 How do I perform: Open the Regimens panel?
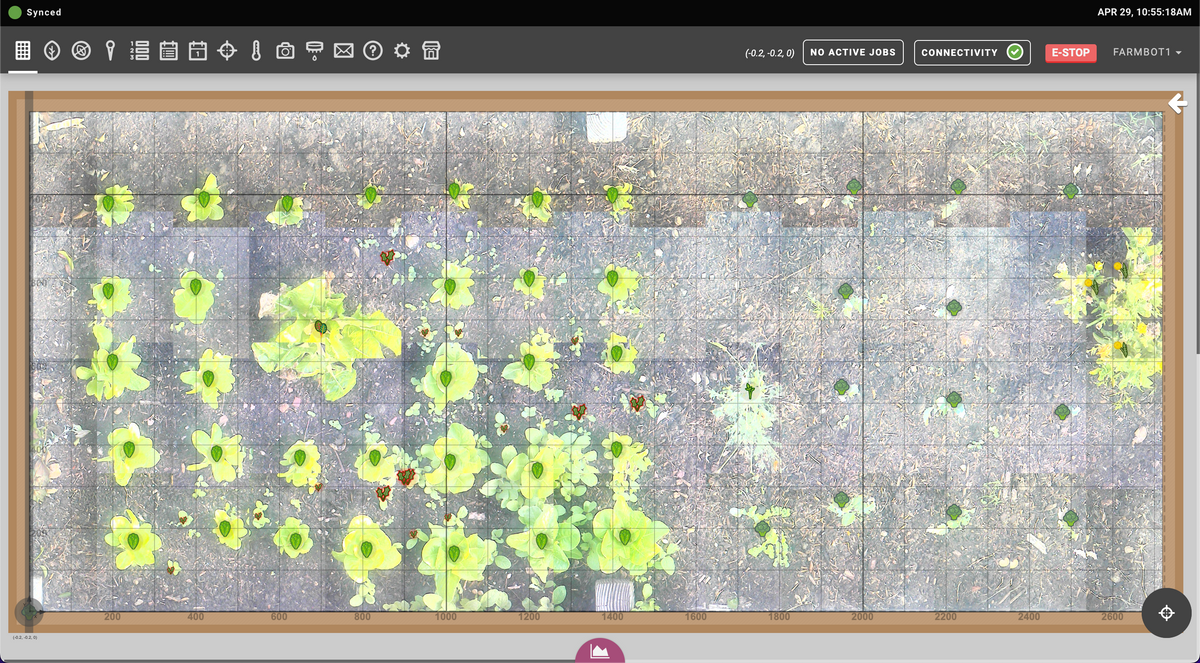pos(168,50)
